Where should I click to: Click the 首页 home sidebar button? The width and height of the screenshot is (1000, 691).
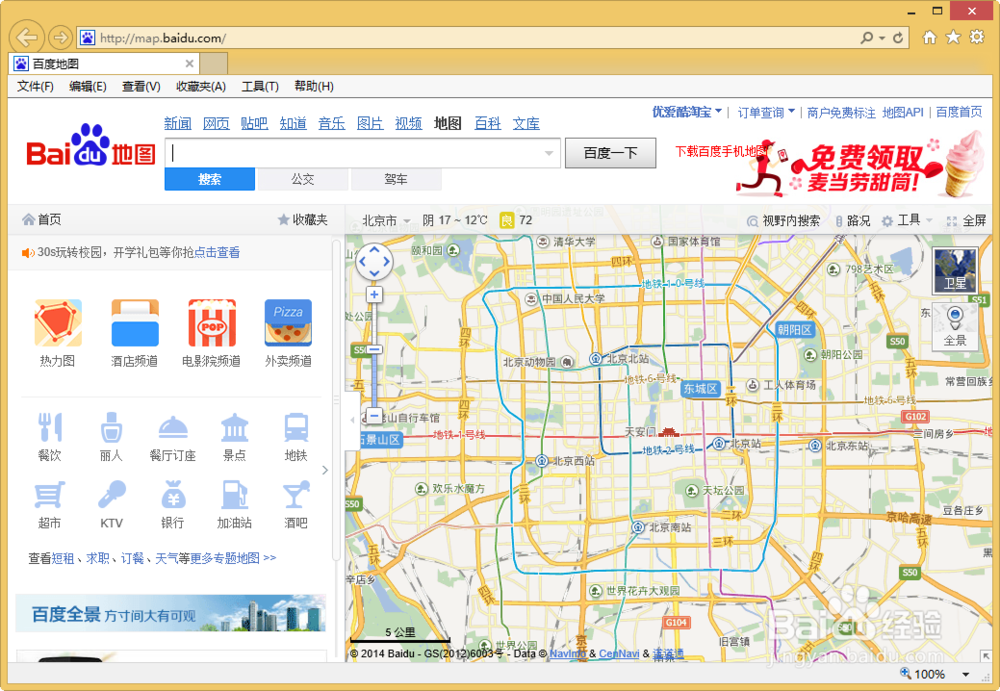pyautogui.click(x=41, y=220)
